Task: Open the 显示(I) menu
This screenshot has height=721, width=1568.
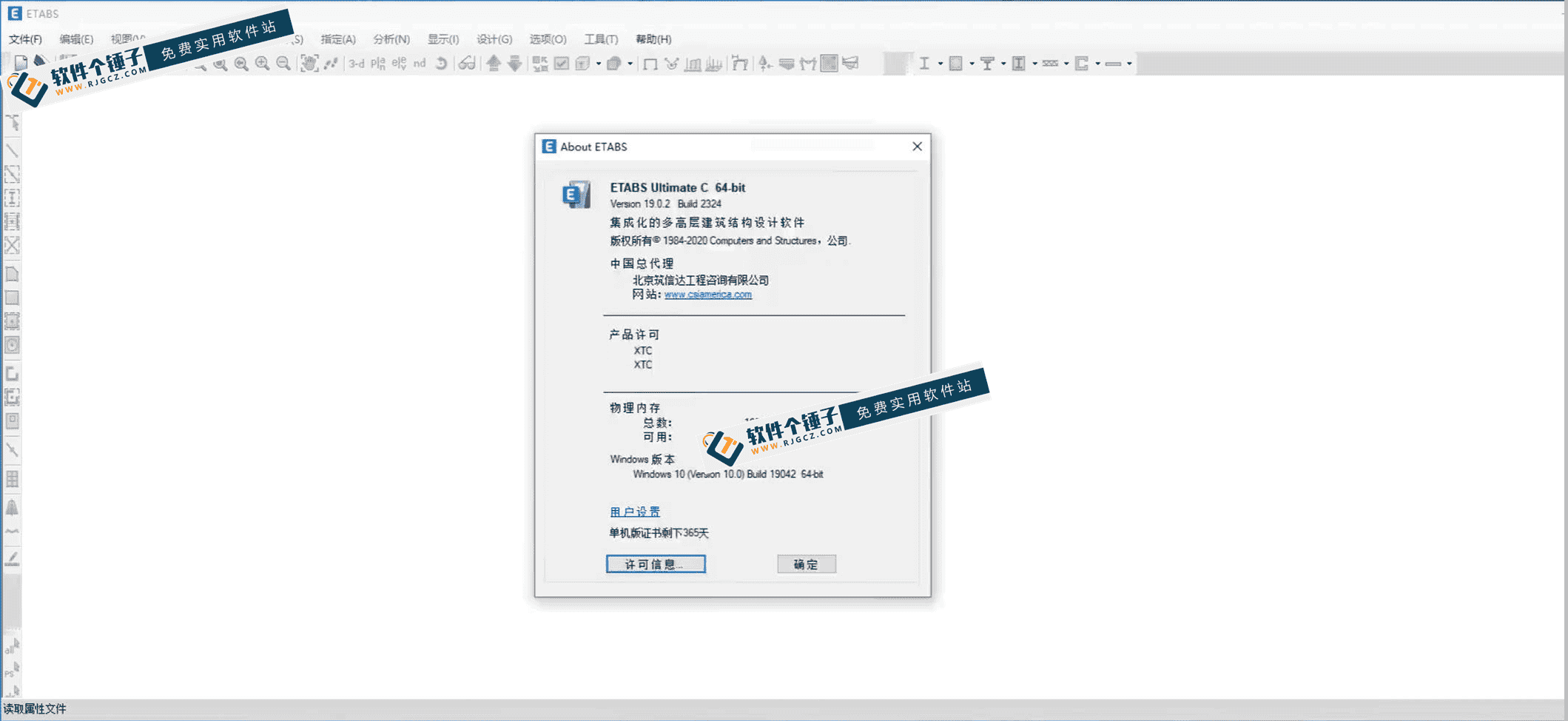Action: [443, 39]
